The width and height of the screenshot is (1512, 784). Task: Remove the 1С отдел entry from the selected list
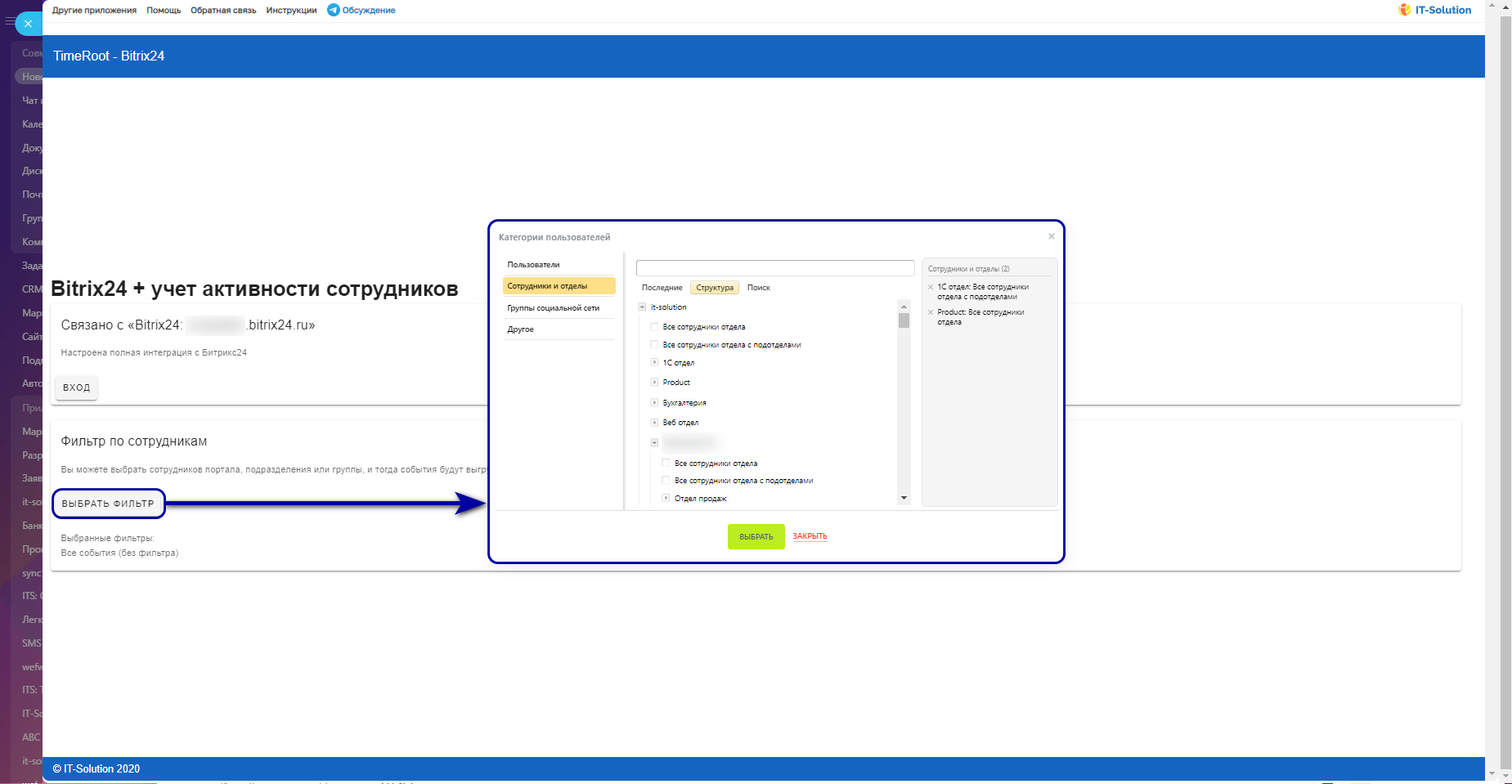point(931,287)
